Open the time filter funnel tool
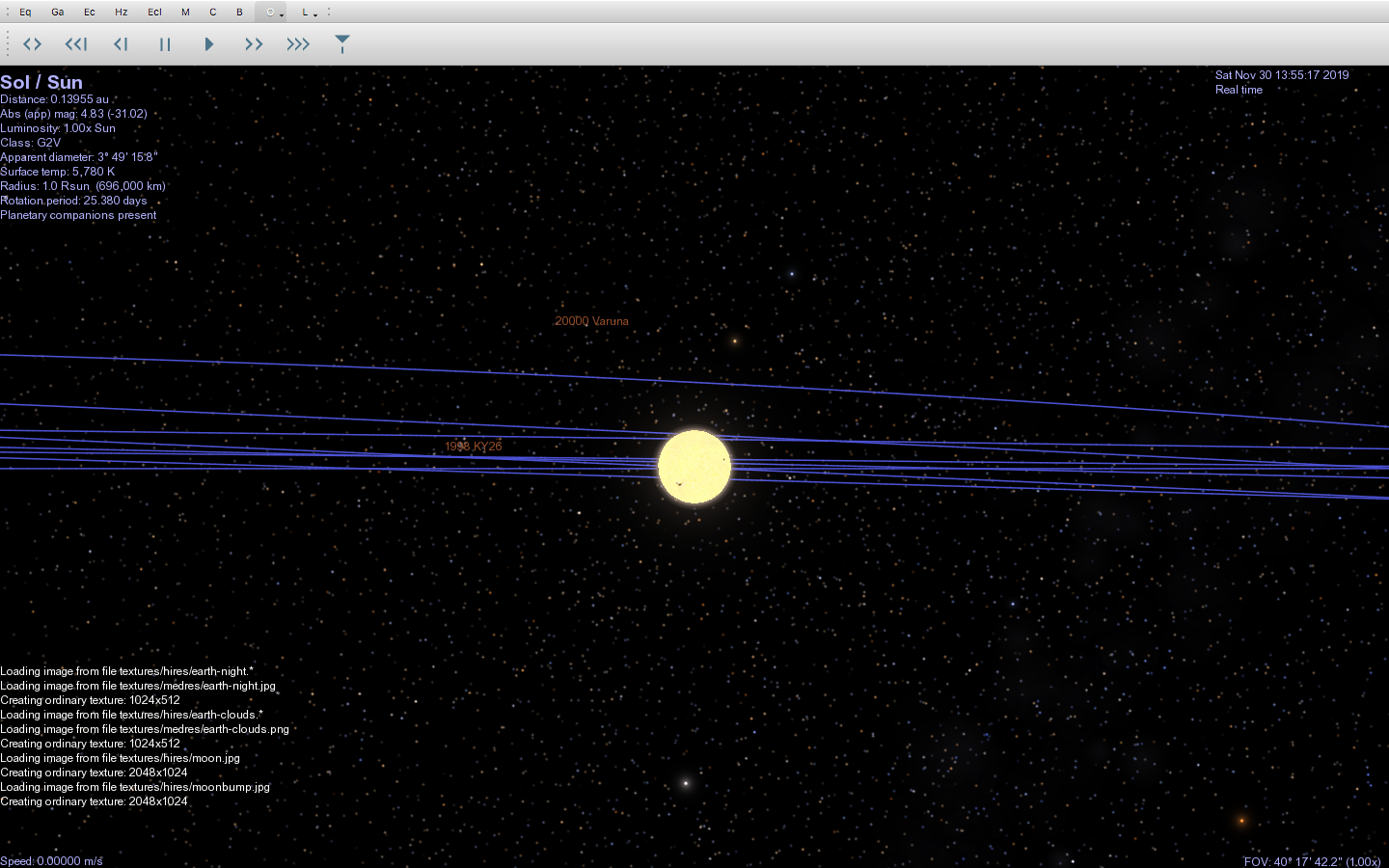Viewport: 1389px width, 868px height. [342, 43]
